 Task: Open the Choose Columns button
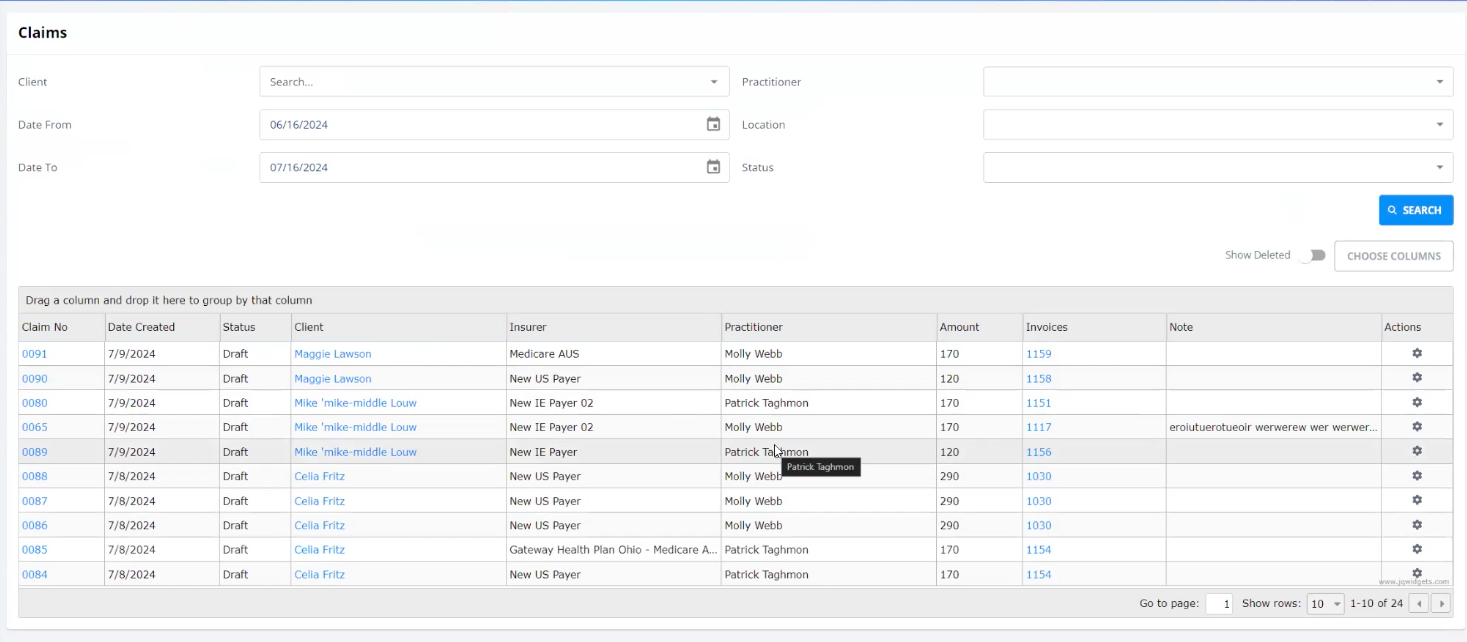(x=1393, y=256)
